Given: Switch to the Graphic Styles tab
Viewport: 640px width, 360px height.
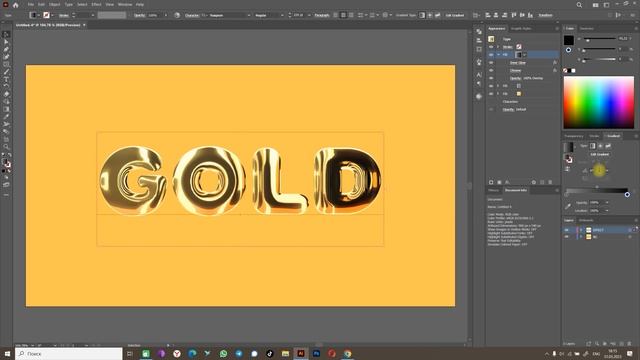Looking at the screenshot, I should (x=521, y=29).
